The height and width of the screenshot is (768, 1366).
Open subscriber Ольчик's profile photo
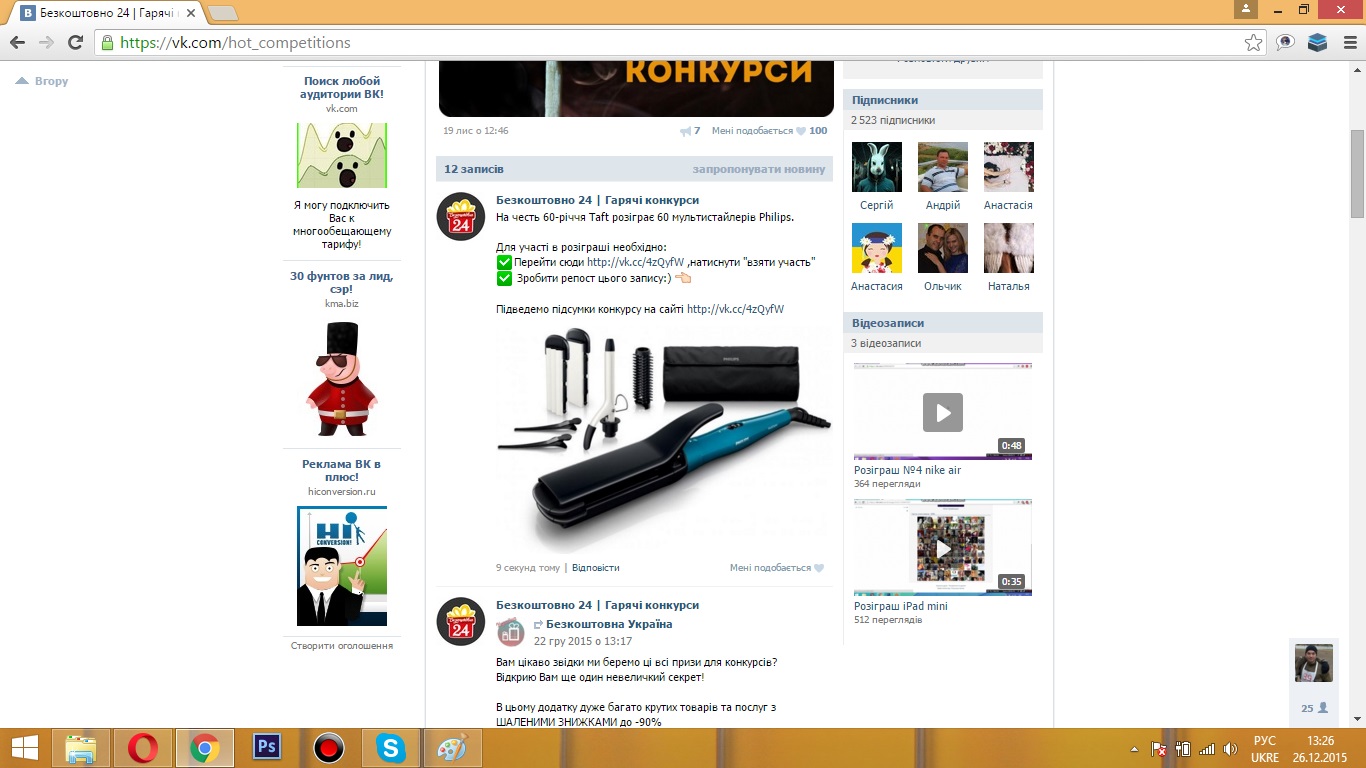pyautogui.click(x=943, y=248)
